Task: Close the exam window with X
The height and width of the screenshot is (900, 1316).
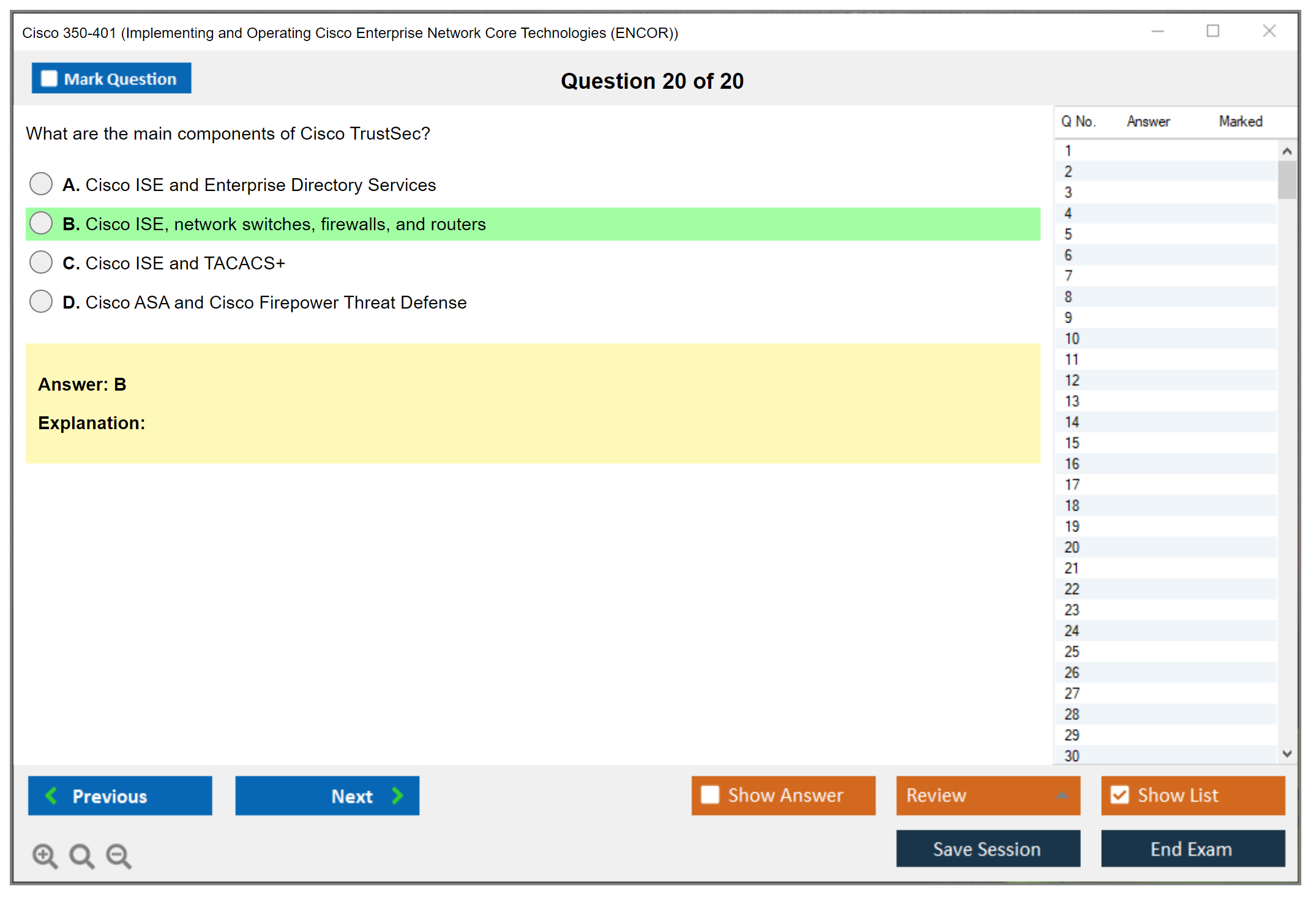Action: tap(1269, 31)
